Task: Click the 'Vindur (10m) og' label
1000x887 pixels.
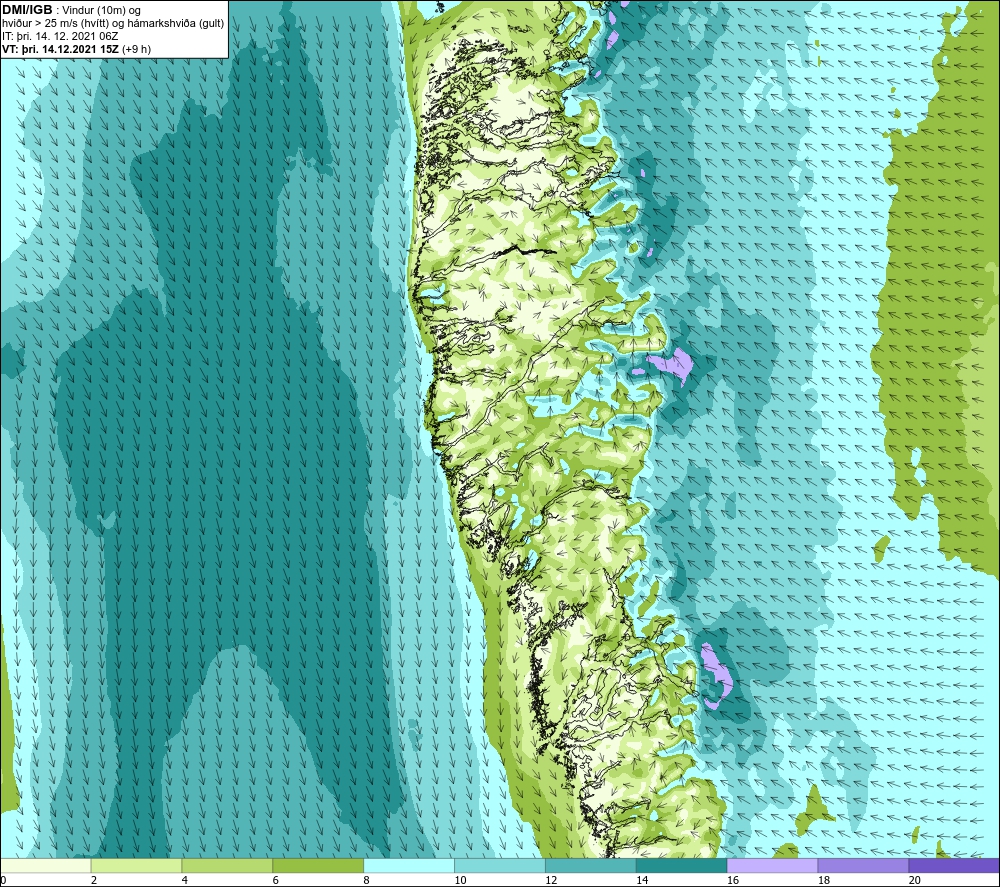Action: 103,11
